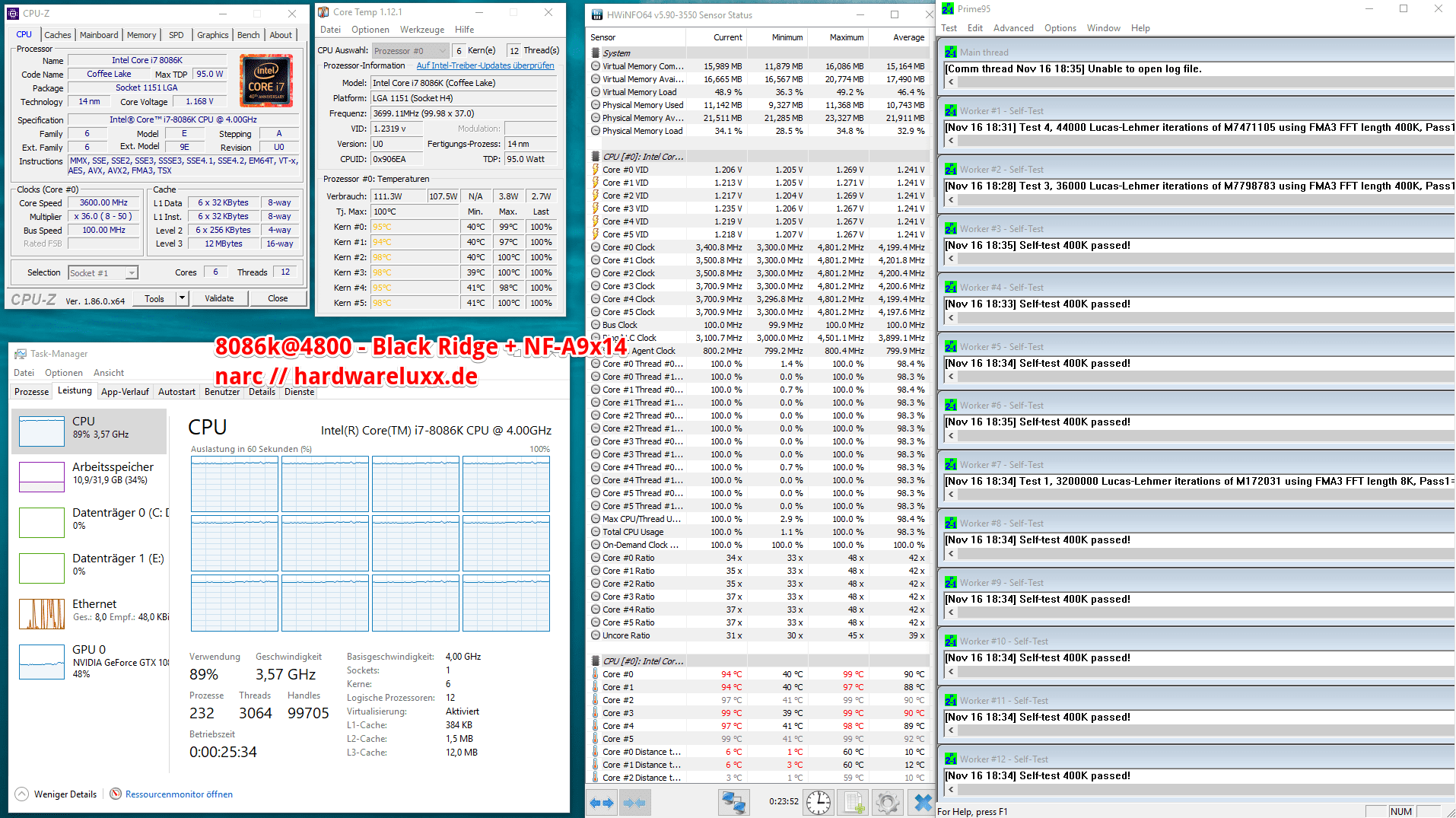This screenshot has width=1456, height=818.
Task: Open Bench tab in CPU-Z
Action: tap(249, 35)
